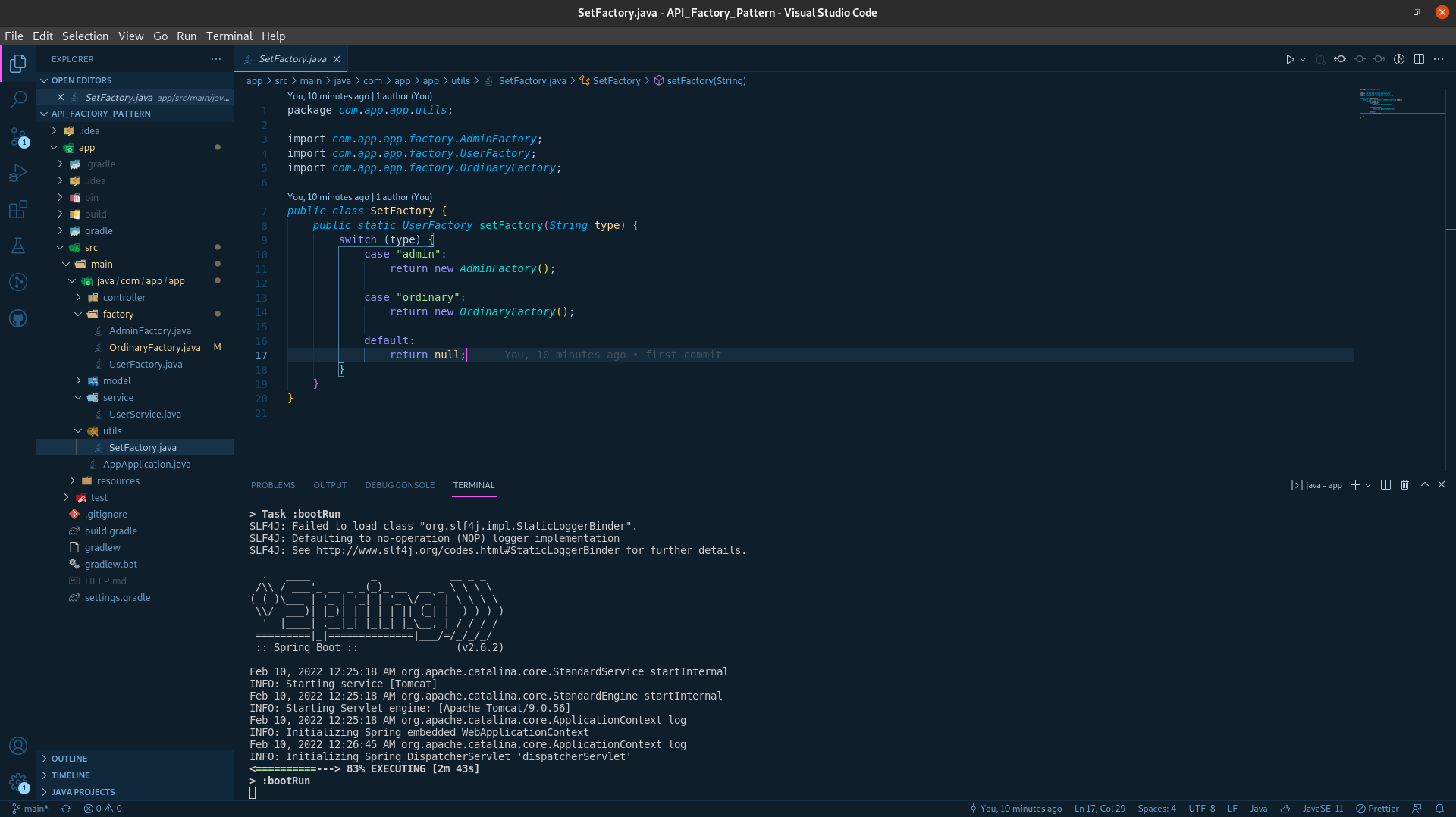Split the editor to the right
This screenshot has width=1456, height=817.
(x=1419, y=59)
